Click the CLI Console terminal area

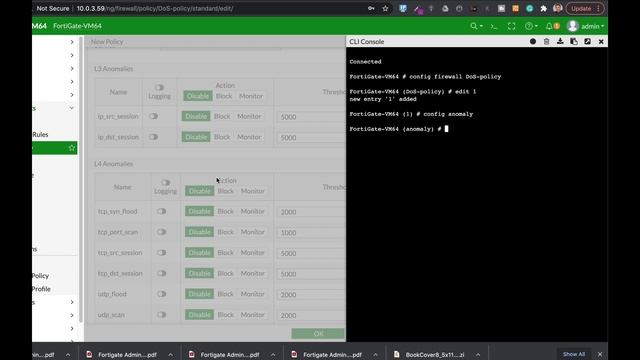(477, 194)
